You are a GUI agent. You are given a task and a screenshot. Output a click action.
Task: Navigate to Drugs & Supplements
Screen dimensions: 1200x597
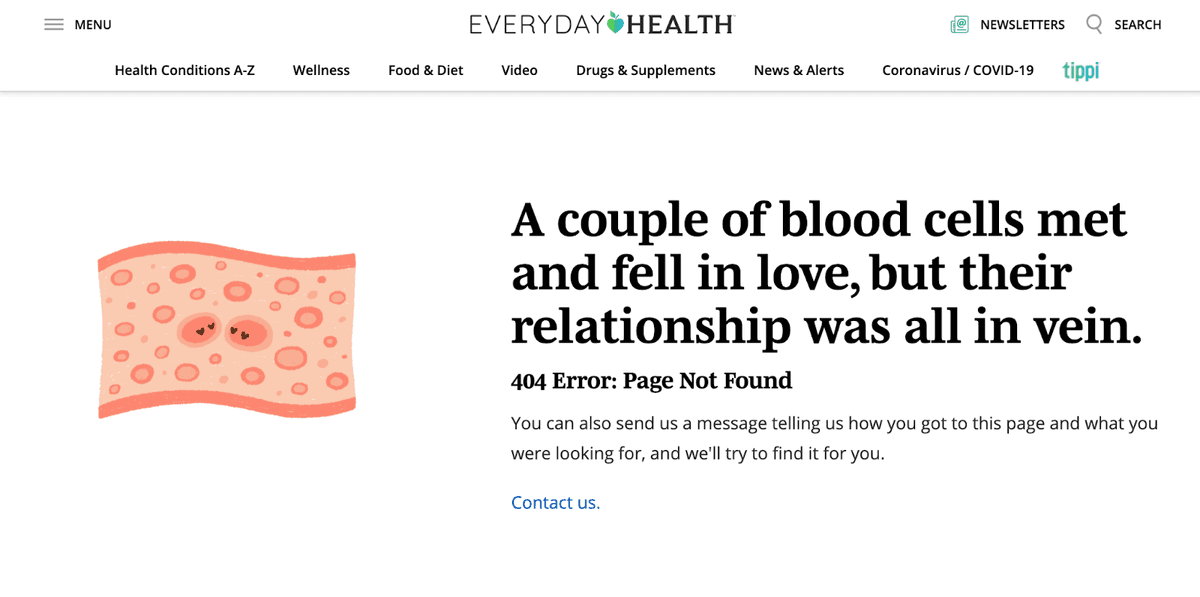(x=646, y=70)
